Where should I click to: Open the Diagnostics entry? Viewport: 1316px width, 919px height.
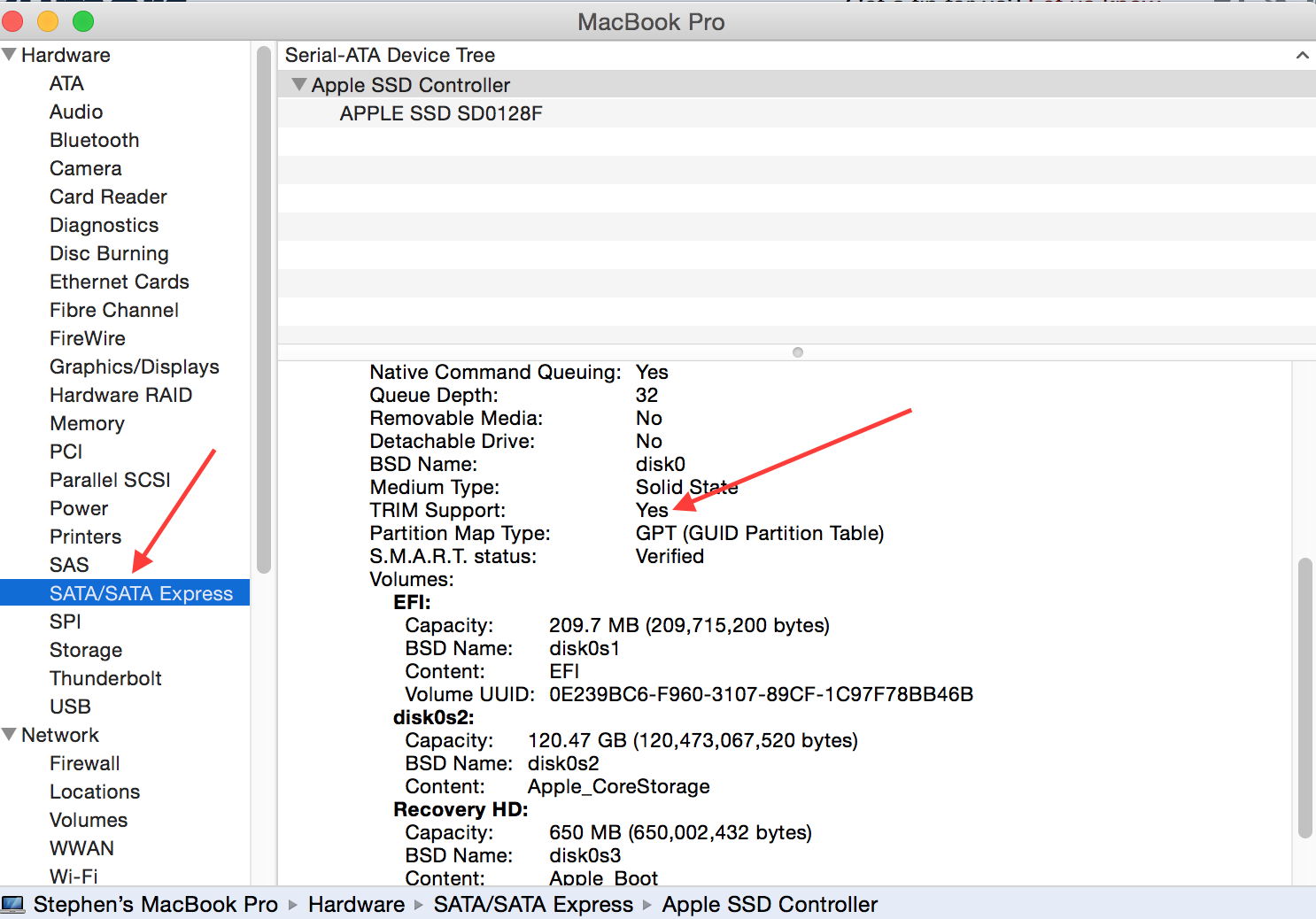pyautogui.click(x=105, y=225)
